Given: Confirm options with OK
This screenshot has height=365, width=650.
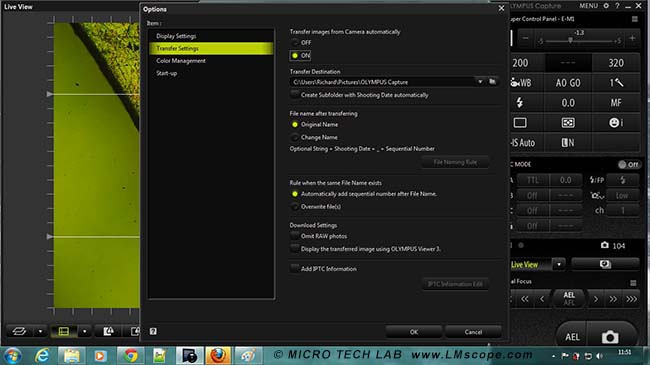Looking at the screenshot, I should [x=414, y=332].
